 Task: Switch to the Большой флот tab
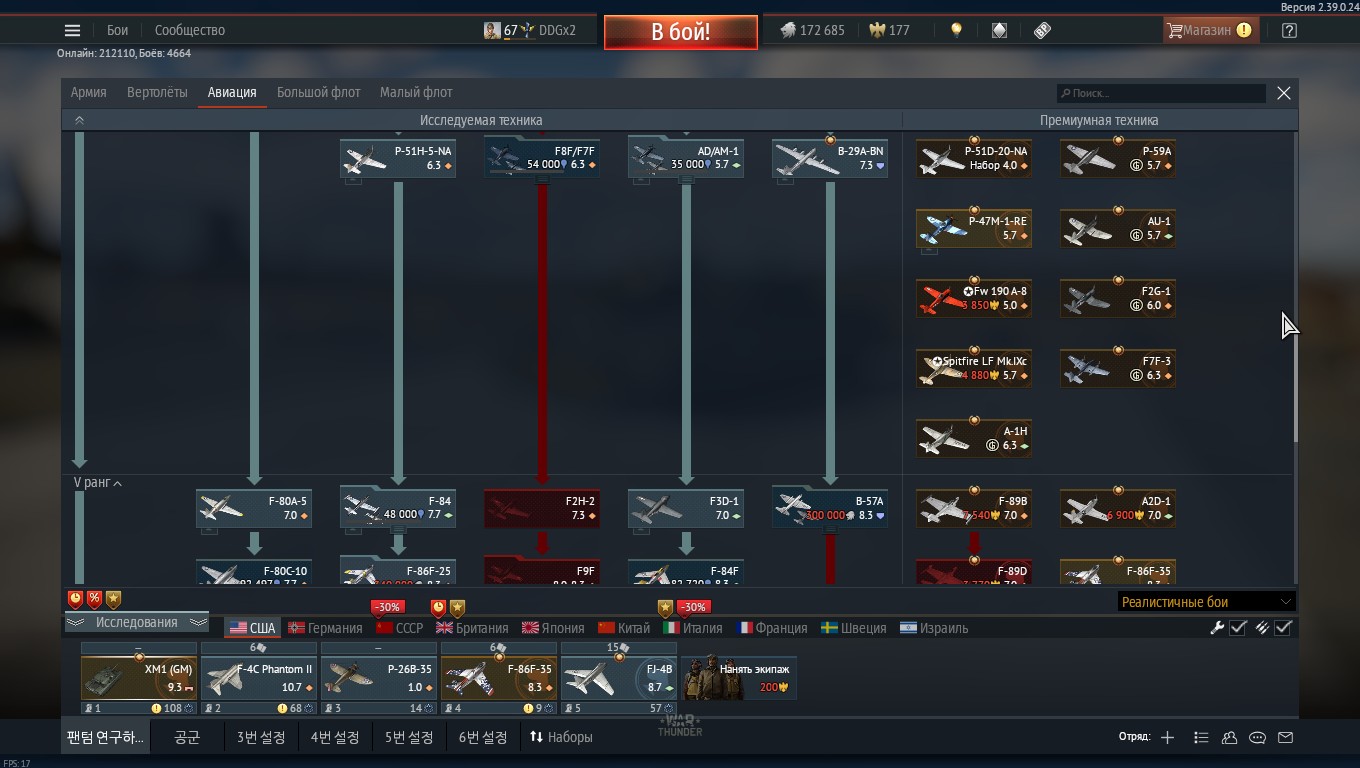(x=318, y=92)
